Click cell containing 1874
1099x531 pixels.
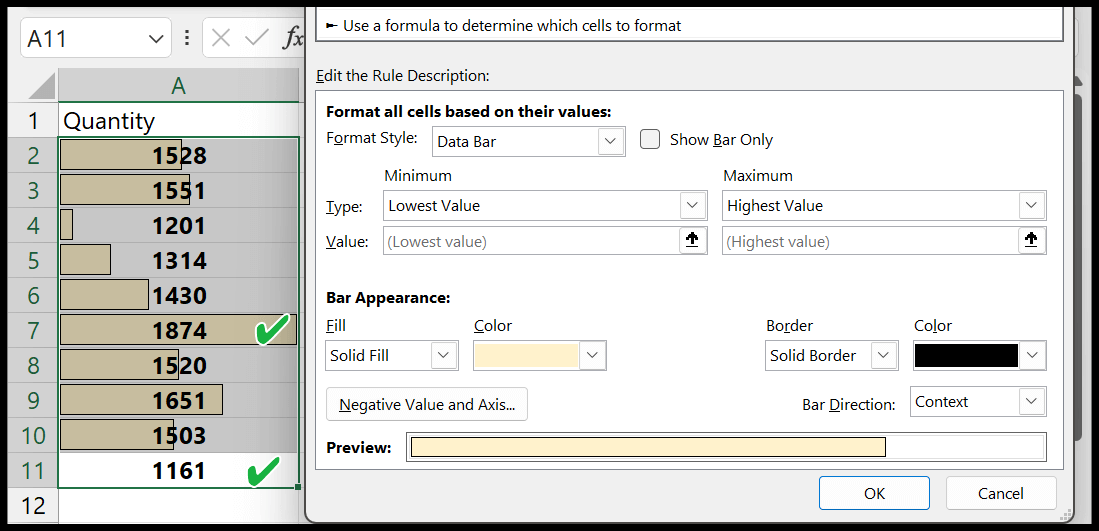179,330
